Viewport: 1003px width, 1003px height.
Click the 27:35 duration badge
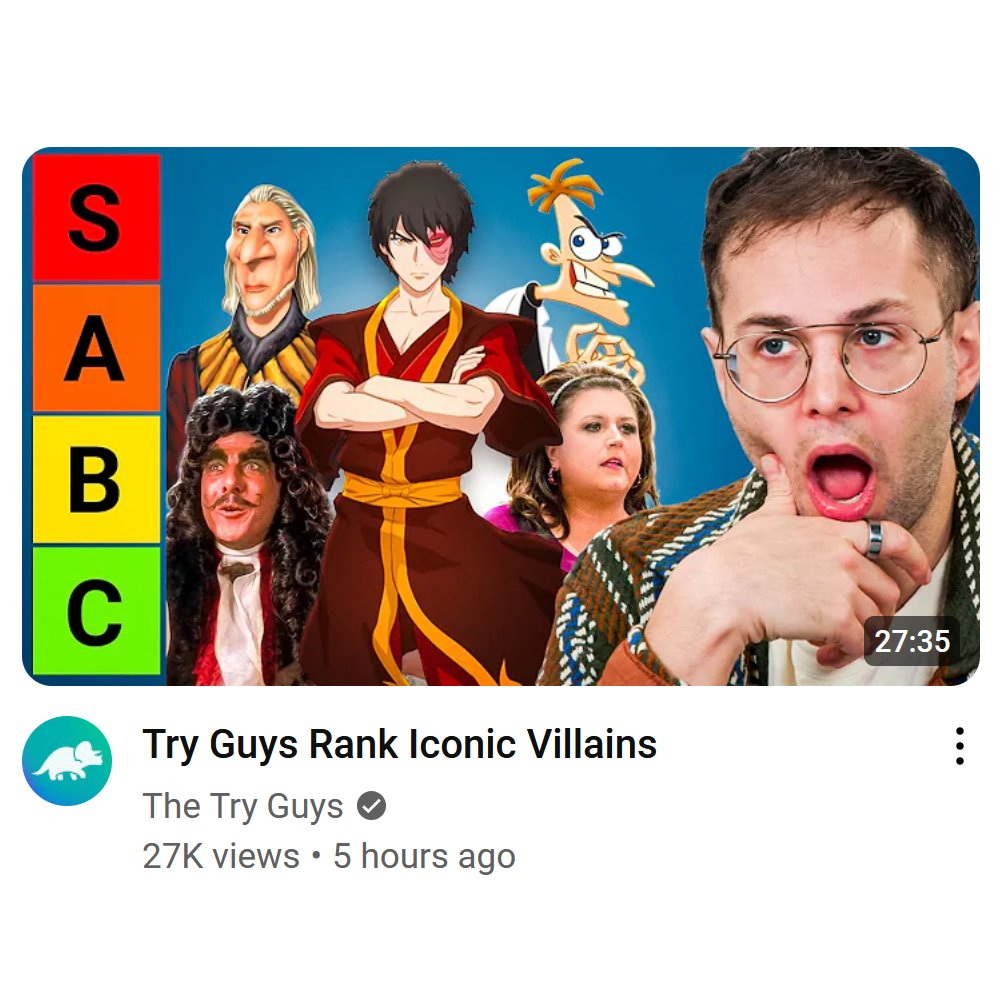pyautogui.click(x=912, y=641)
